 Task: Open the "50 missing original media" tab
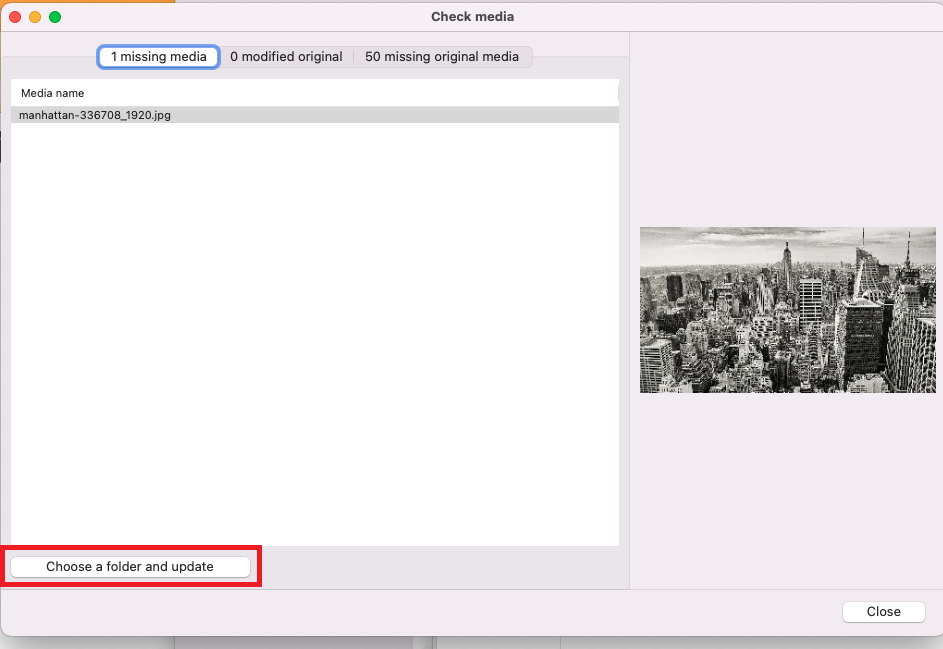coord(441,57)
